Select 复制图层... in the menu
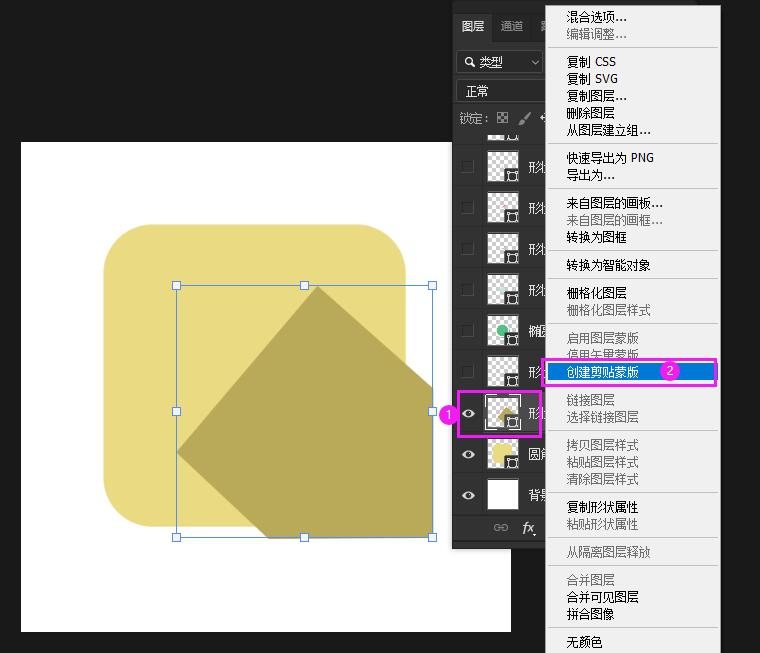This screenshot has height=653, width=760. pos(596,96)
